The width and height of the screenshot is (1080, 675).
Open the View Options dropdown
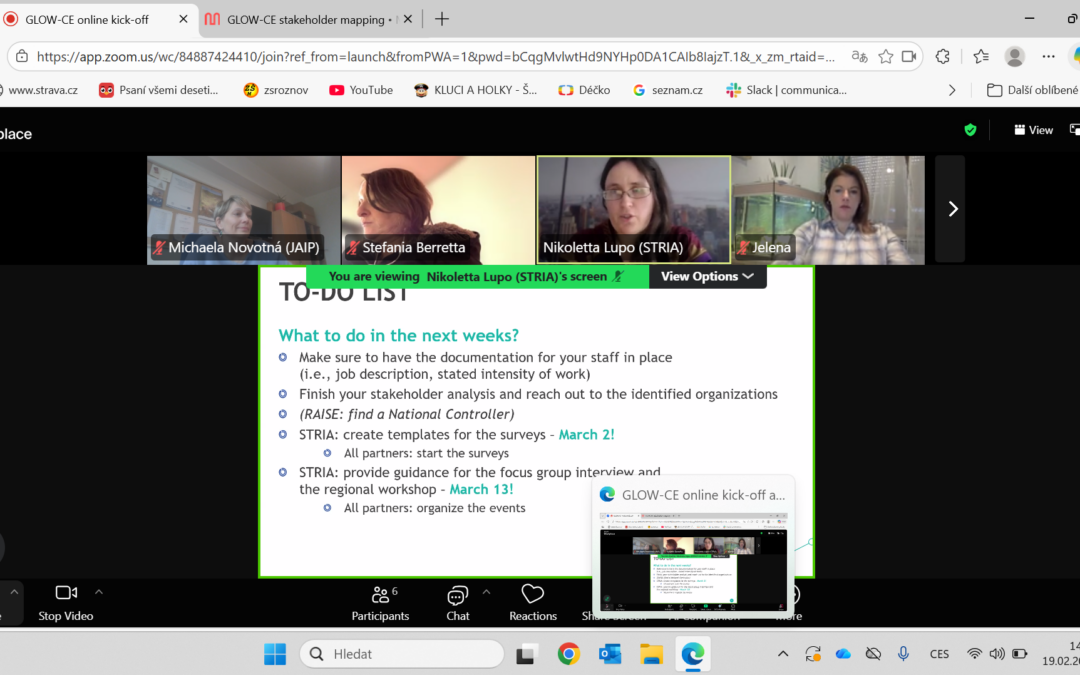[x=708, y=276]
